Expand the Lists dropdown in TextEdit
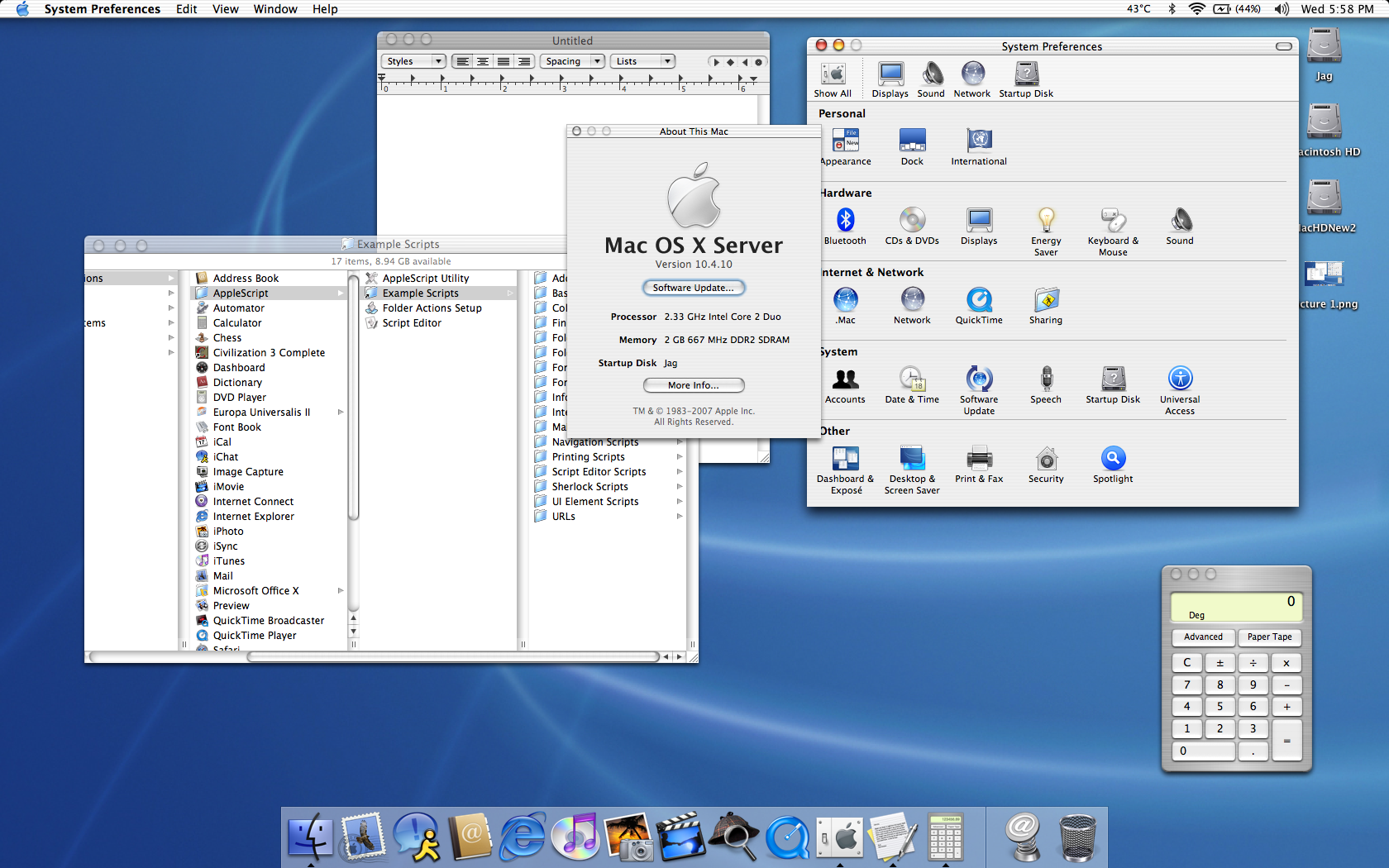This screenshot has height=868, width=1389. (642, 61)
